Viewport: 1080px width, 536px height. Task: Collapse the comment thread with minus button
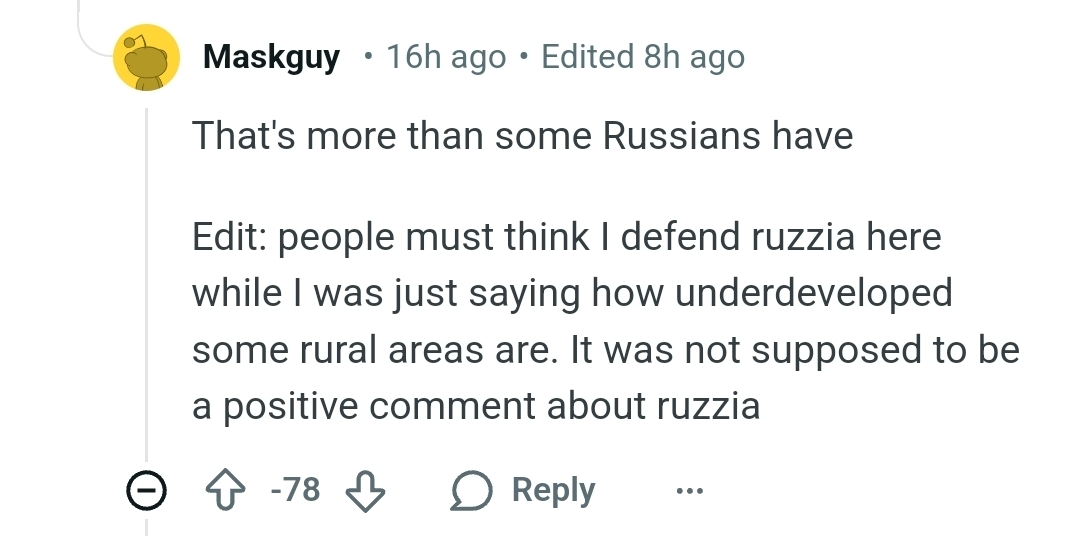pos(146,490)
